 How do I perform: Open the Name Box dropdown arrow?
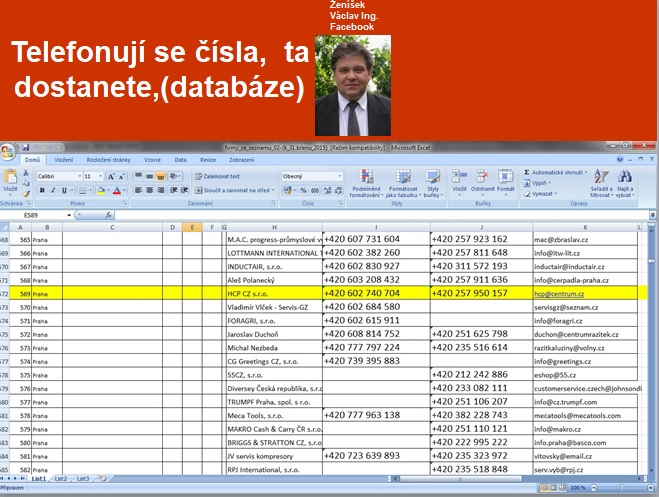pos(69,216)
